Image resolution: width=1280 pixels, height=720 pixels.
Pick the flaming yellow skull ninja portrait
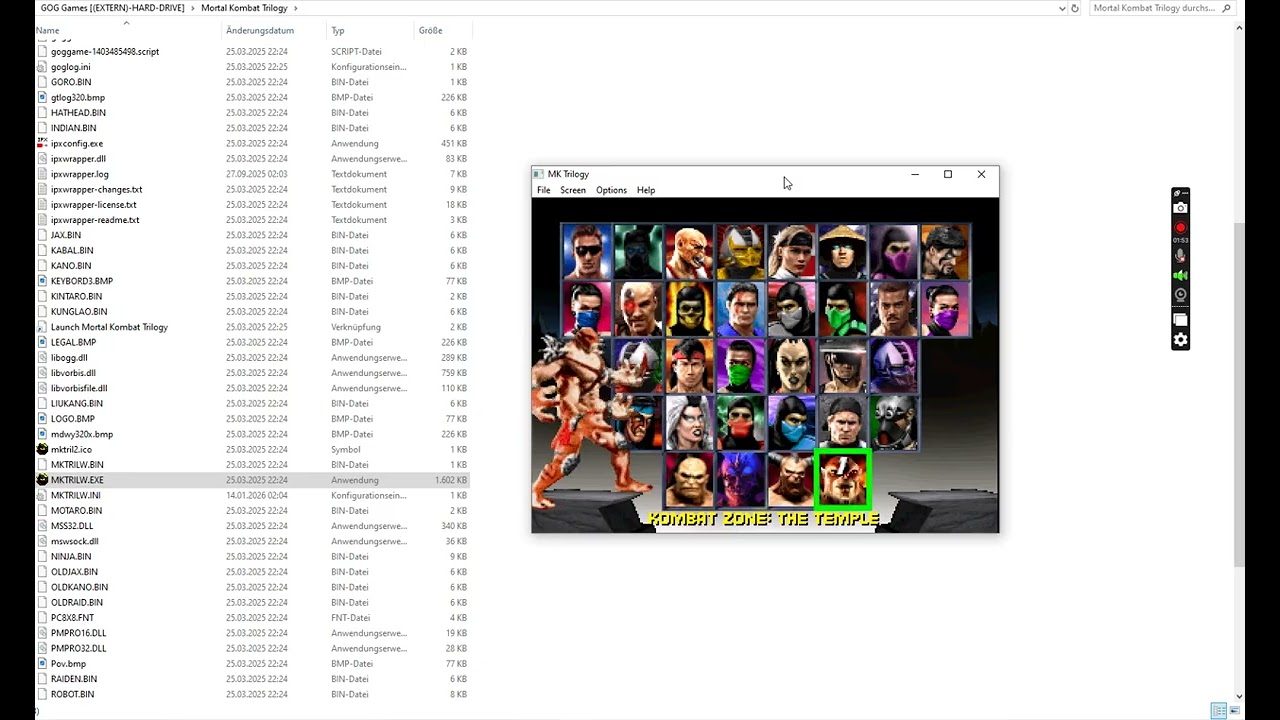pyautogui.click(x=689, y=308)
